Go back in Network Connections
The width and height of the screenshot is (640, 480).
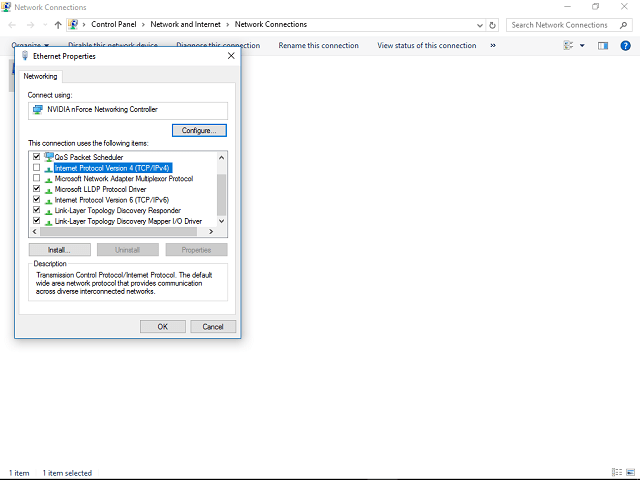point(12,25)
